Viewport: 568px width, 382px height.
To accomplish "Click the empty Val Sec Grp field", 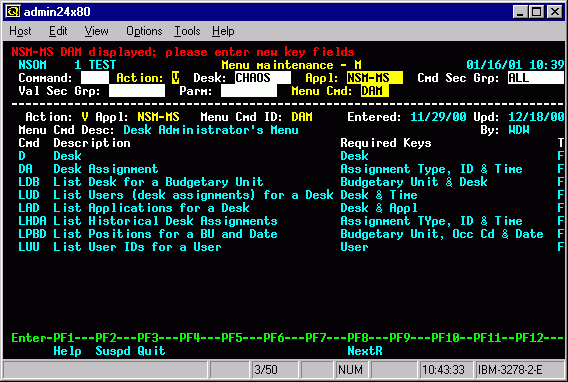I will click(x=137, y=91).
